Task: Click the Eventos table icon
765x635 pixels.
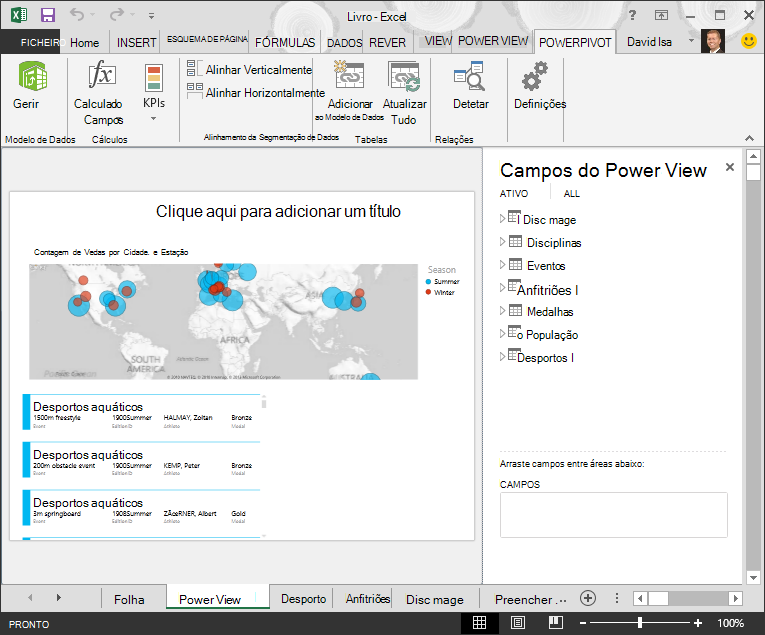Action: (x=515, y=264)
